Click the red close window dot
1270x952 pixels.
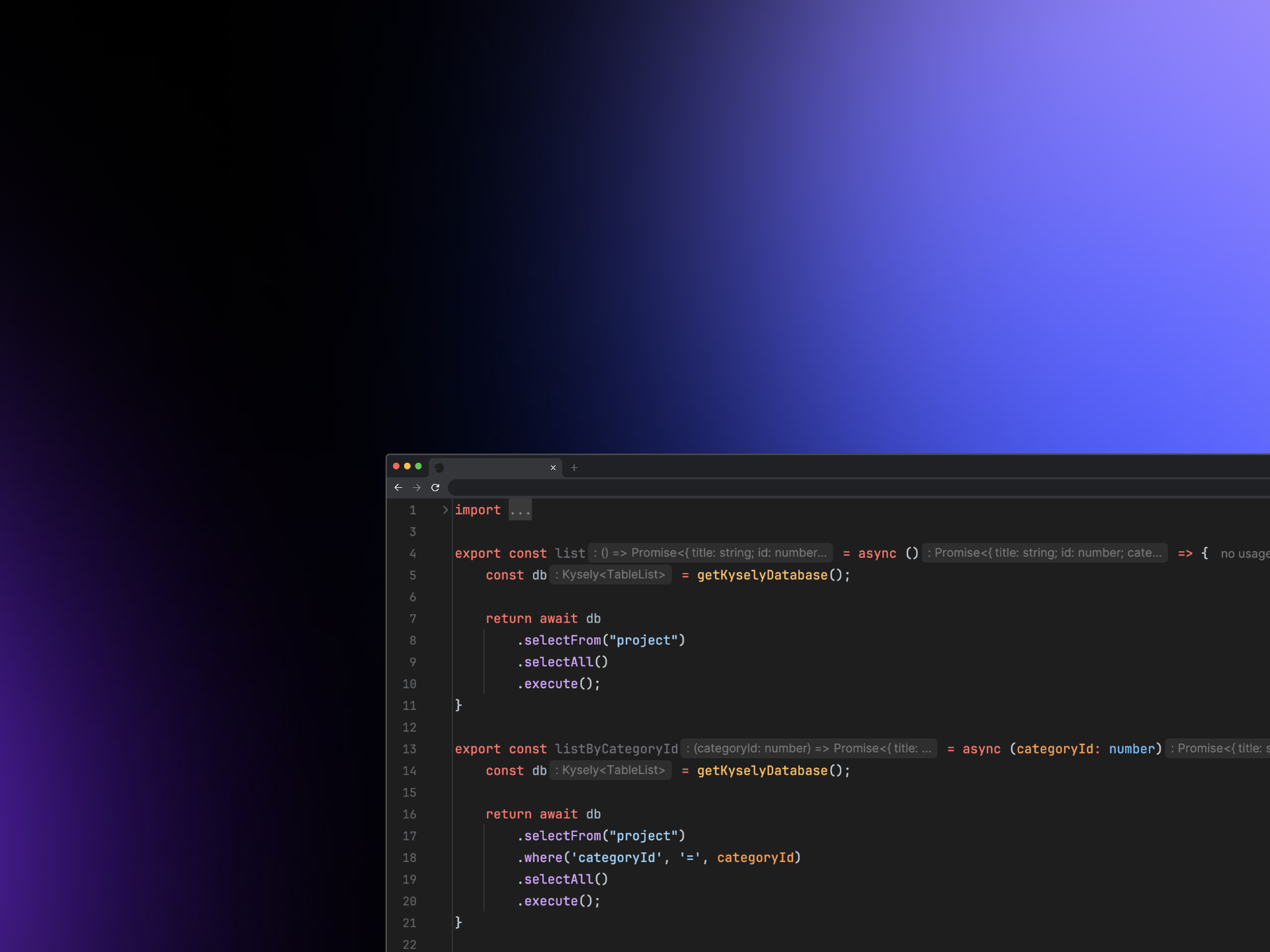pyautogui.click(x=396, y=466)
